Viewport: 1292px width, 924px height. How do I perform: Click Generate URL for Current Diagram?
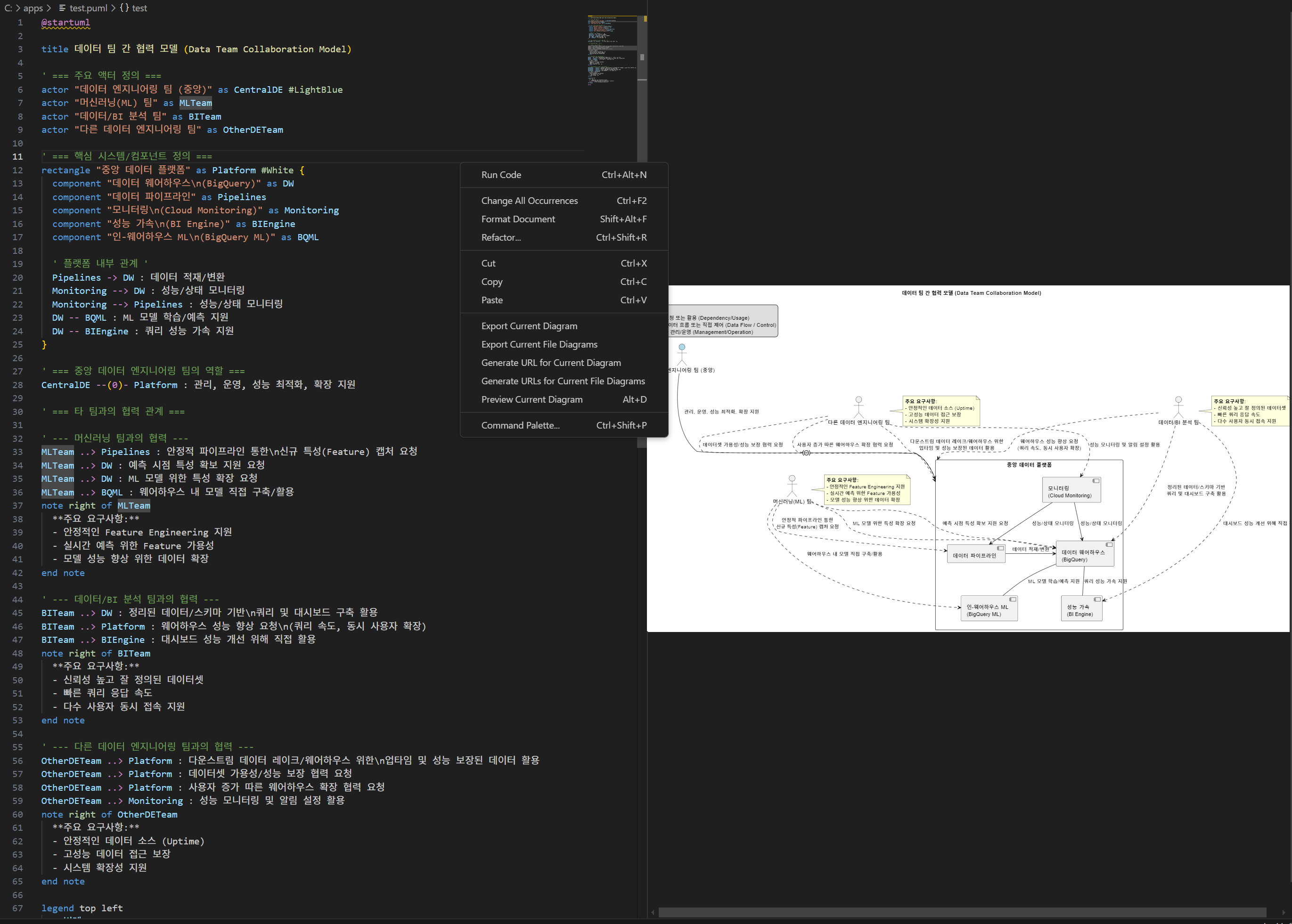[550, 363]
